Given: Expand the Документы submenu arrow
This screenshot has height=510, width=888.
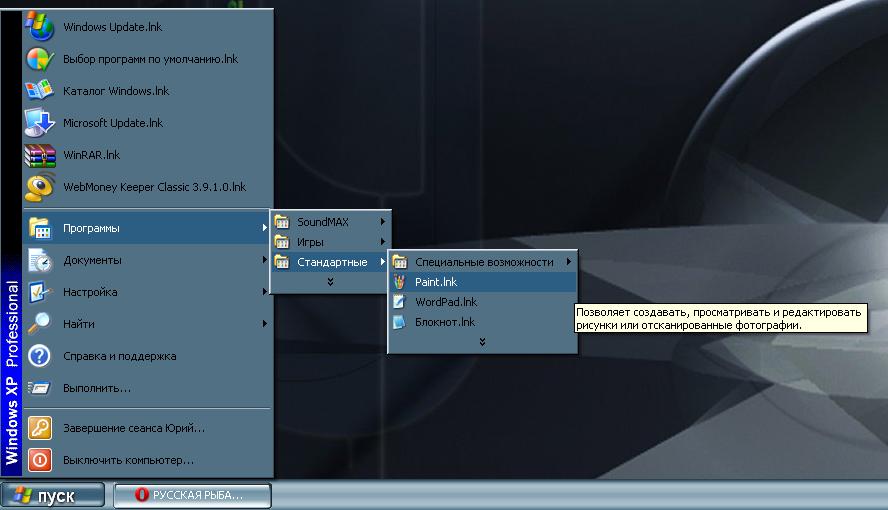Looking at the screenshot, I should [x=264, y=260].
